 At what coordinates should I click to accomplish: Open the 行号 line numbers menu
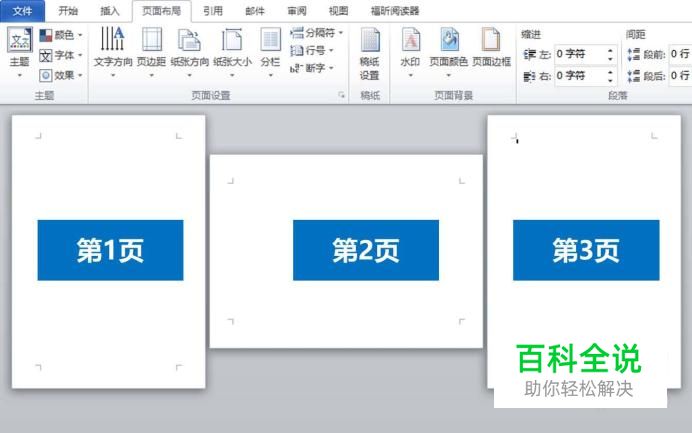[x=312, y=50]
